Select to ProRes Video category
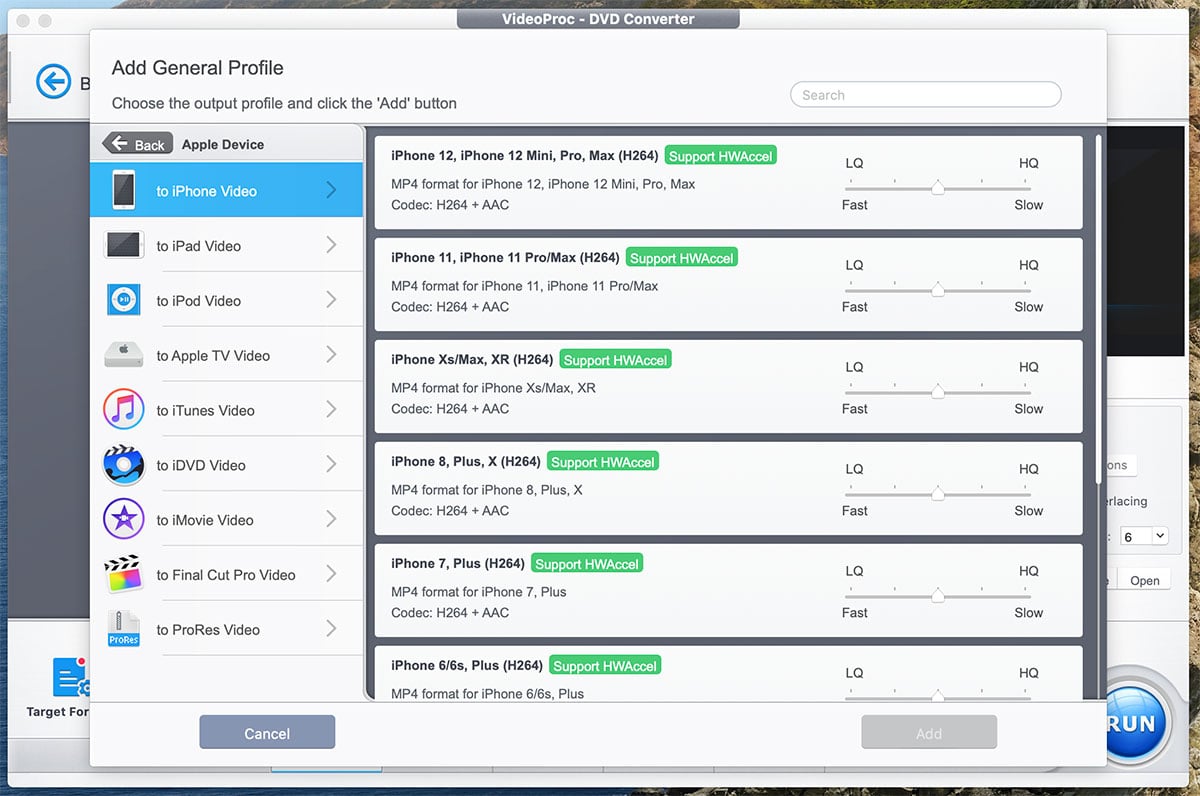Screen dimensions: 1200x796 click(227, 629)
